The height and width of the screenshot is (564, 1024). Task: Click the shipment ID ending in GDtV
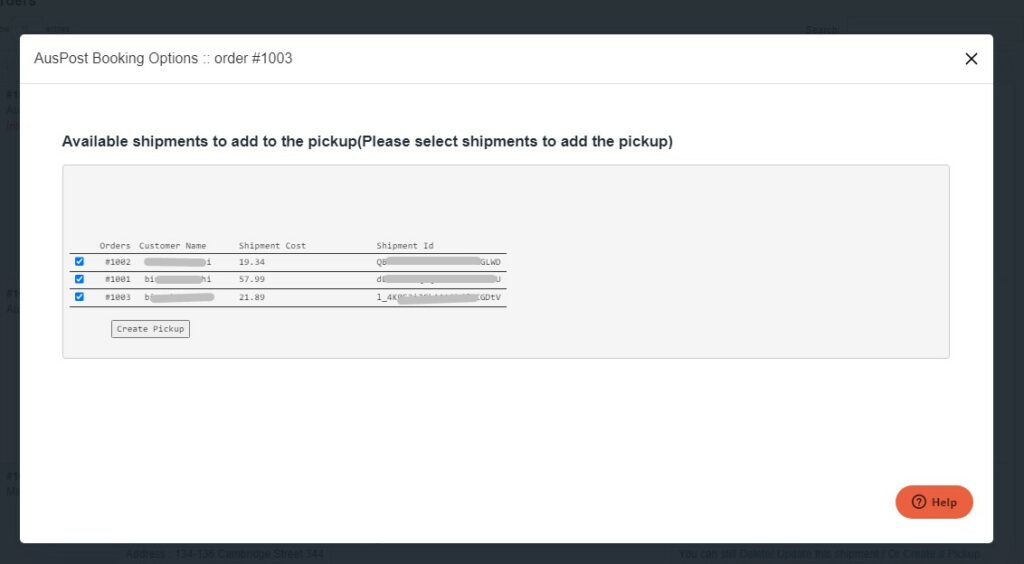[x=438, y=298]
